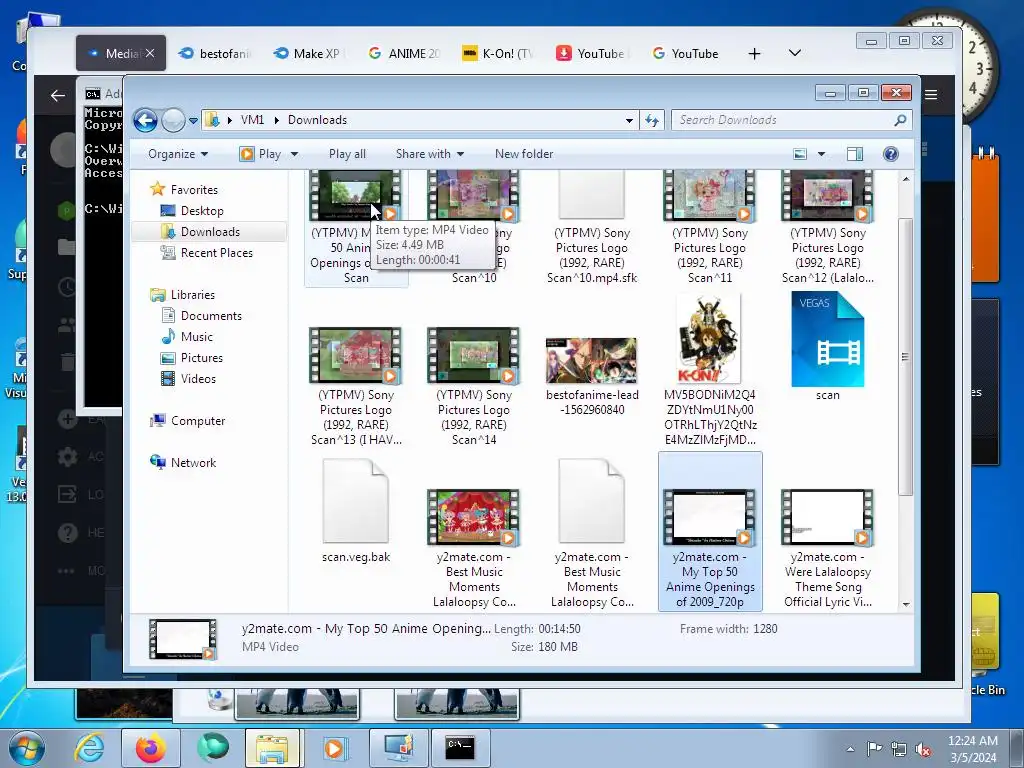The height and width of the screenshot is (768, 1024).
Task: Click the file list scroll-up arrow
Action: tap(906, 178)
